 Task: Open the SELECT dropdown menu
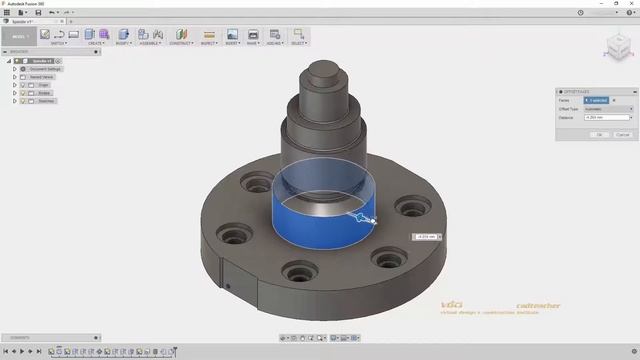pos(299,43)
